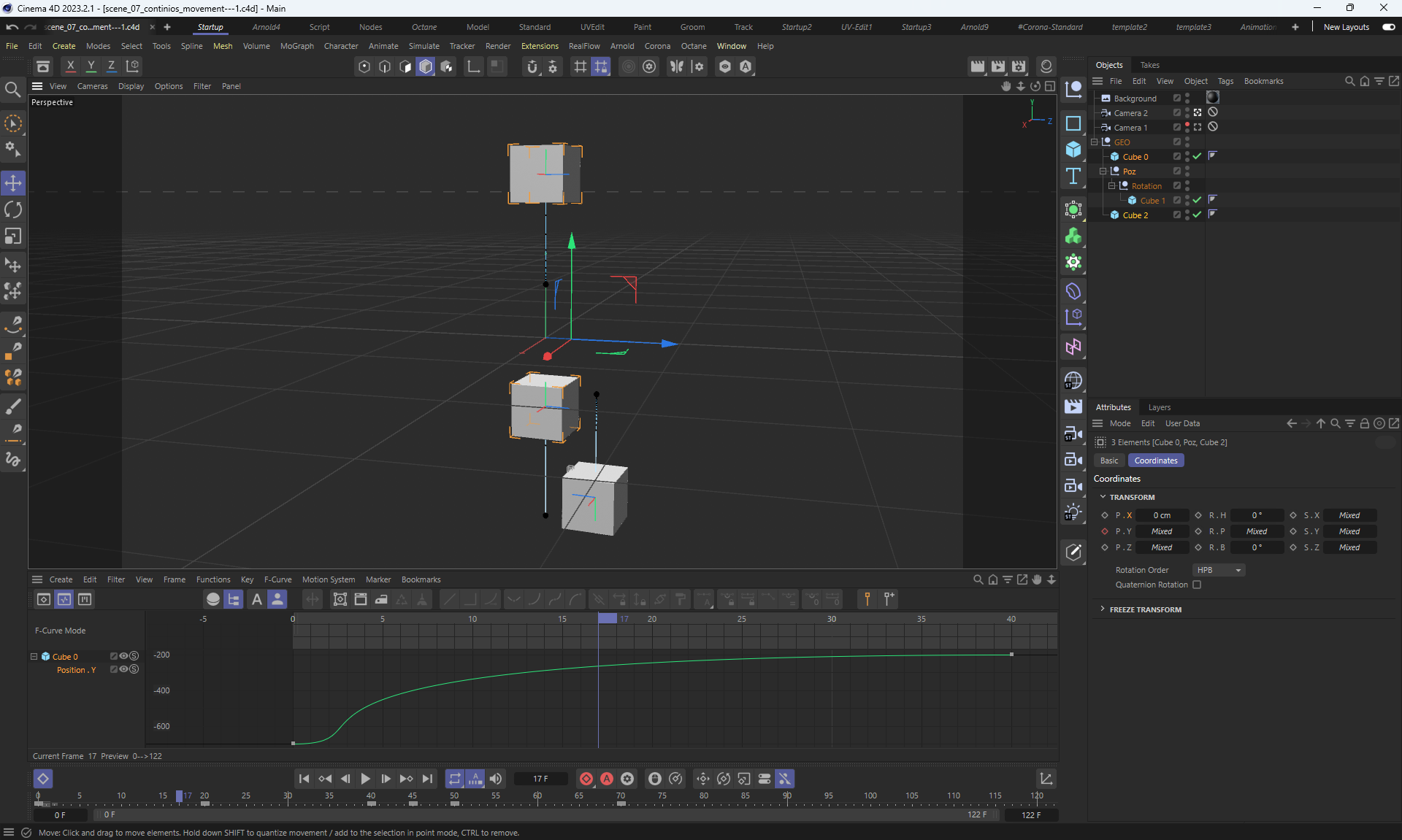Click the Record Active Objects keyframe button
Screen dimensions: 1402x840
[586, 779]
